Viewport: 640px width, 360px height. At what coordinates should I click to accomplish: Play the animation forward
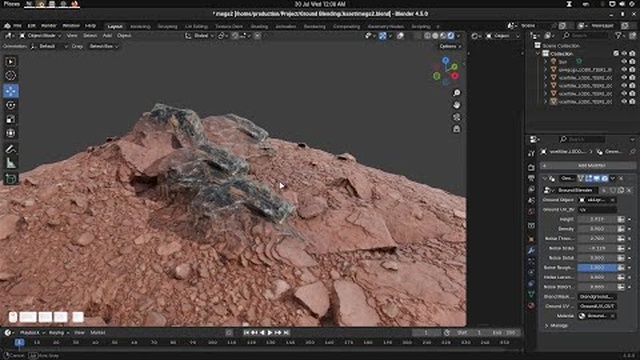270,333
